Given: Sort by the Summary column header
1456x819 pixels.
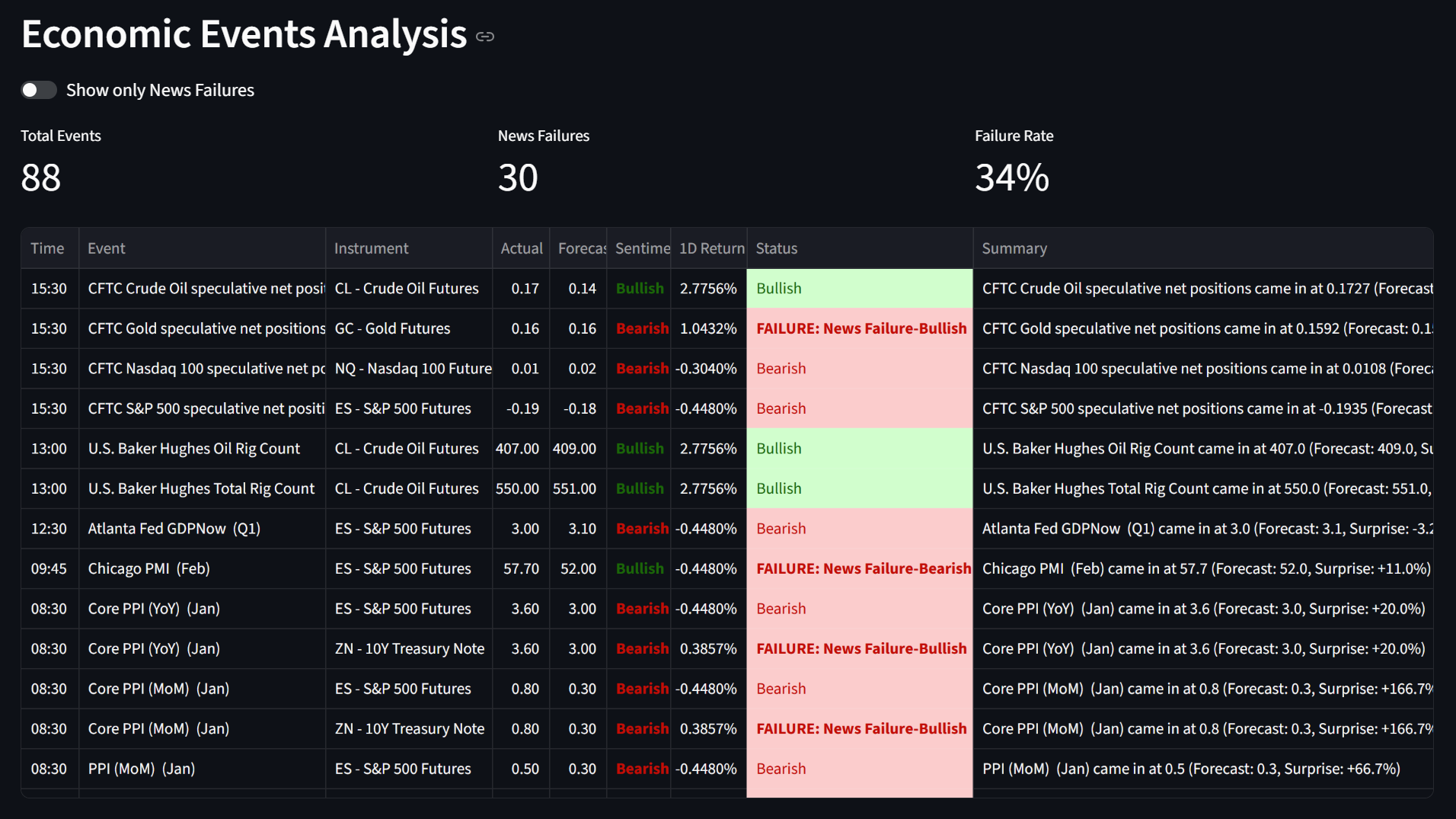Looking at the screenshot, I should [1014, 248].
